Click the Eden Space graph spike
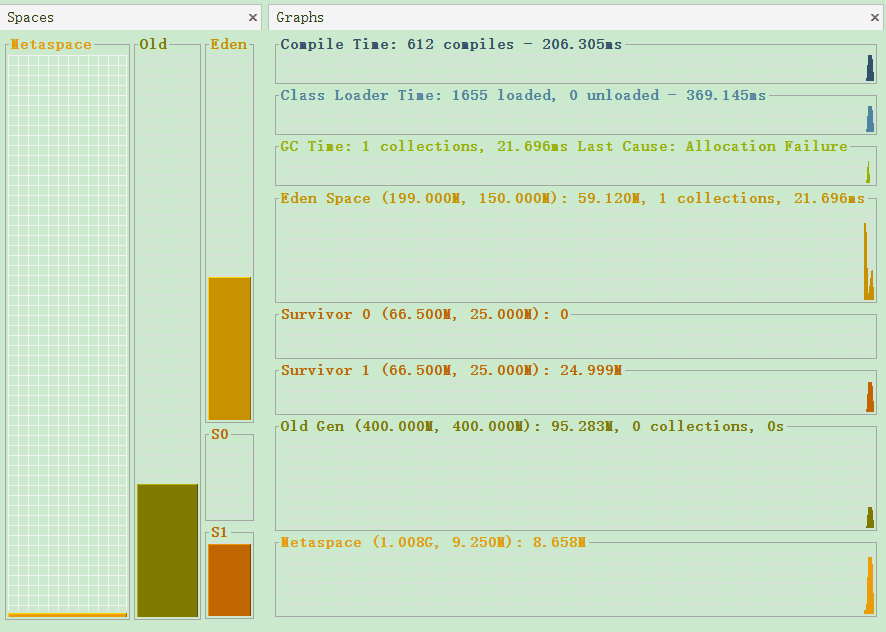The width and height of the screenshot is (886, 632). pyautogui.click(x=868, y=261)
